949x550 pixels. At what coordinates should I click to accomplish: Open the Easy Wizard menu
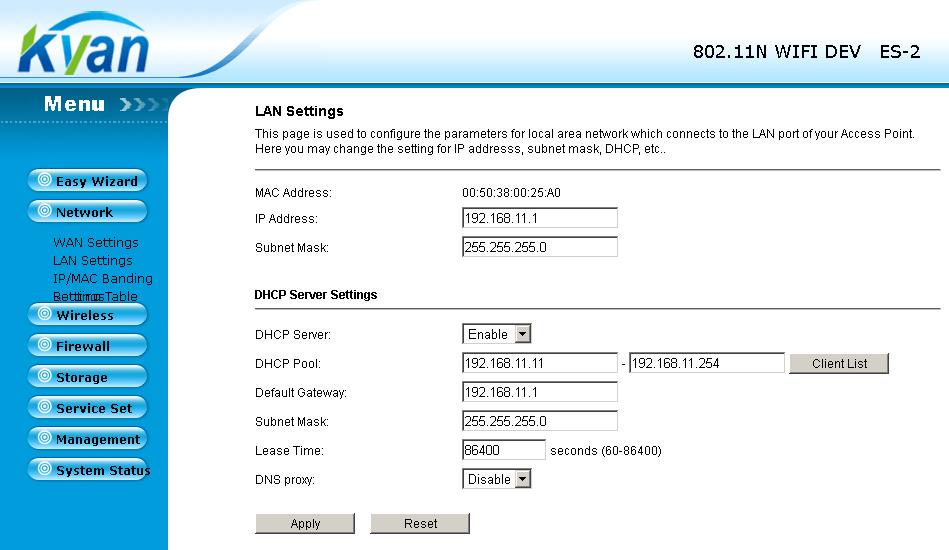(x=87, y=180)
